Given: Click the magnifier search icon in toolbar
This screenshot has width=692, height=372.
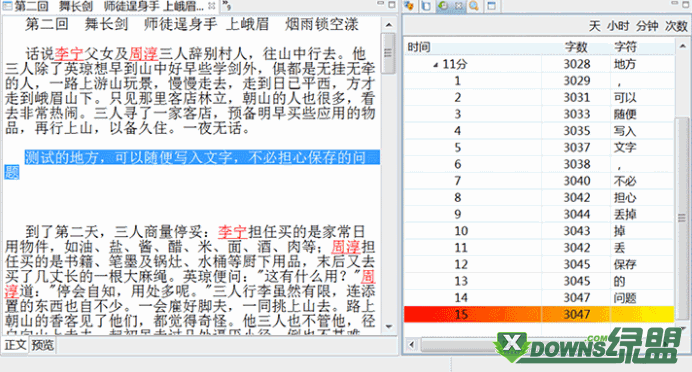Looking at the screenshot, I should point(474,6).
